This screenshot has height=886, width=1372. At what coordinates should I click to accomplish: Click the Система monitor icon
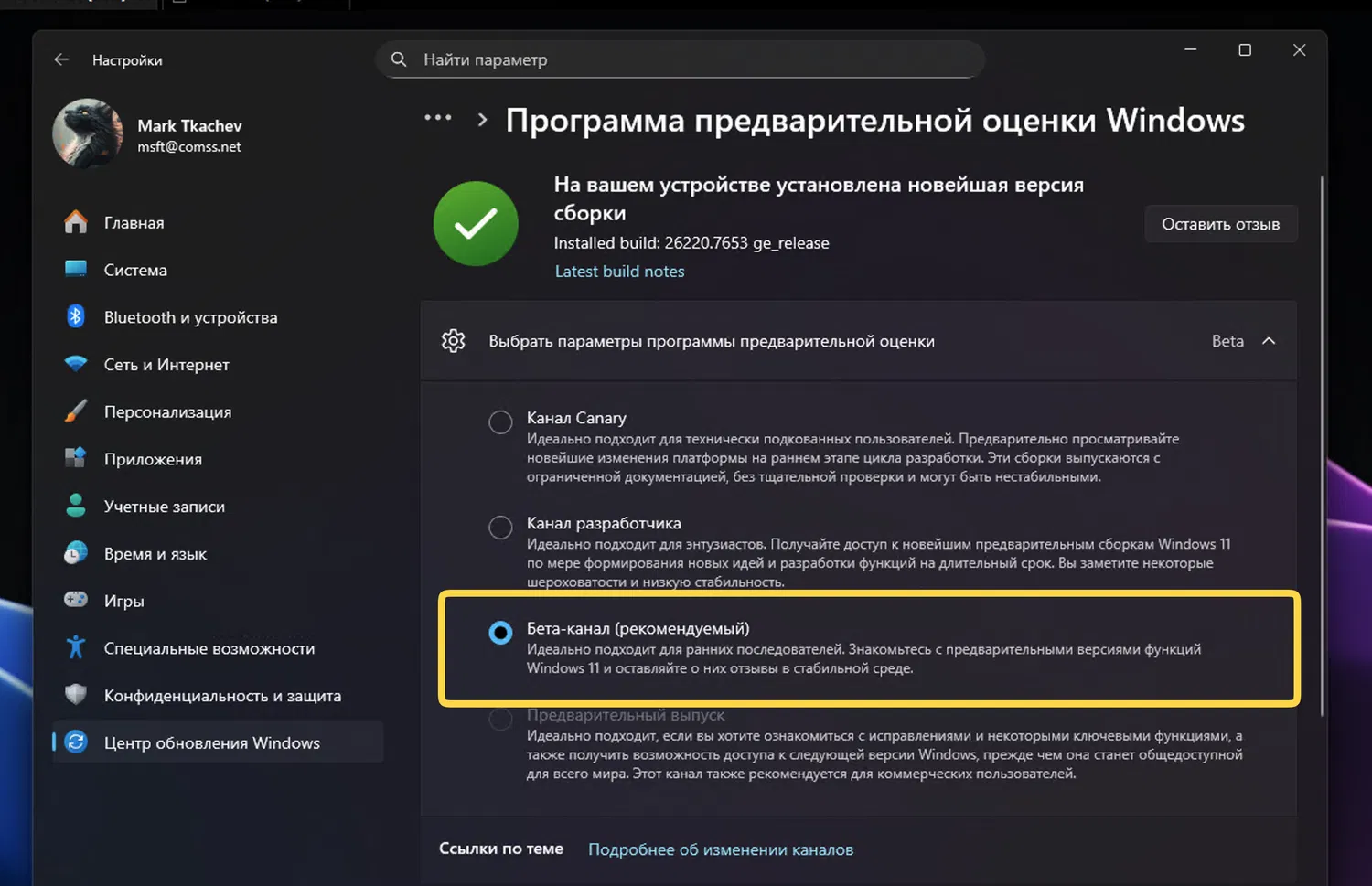tap(76, 269)
